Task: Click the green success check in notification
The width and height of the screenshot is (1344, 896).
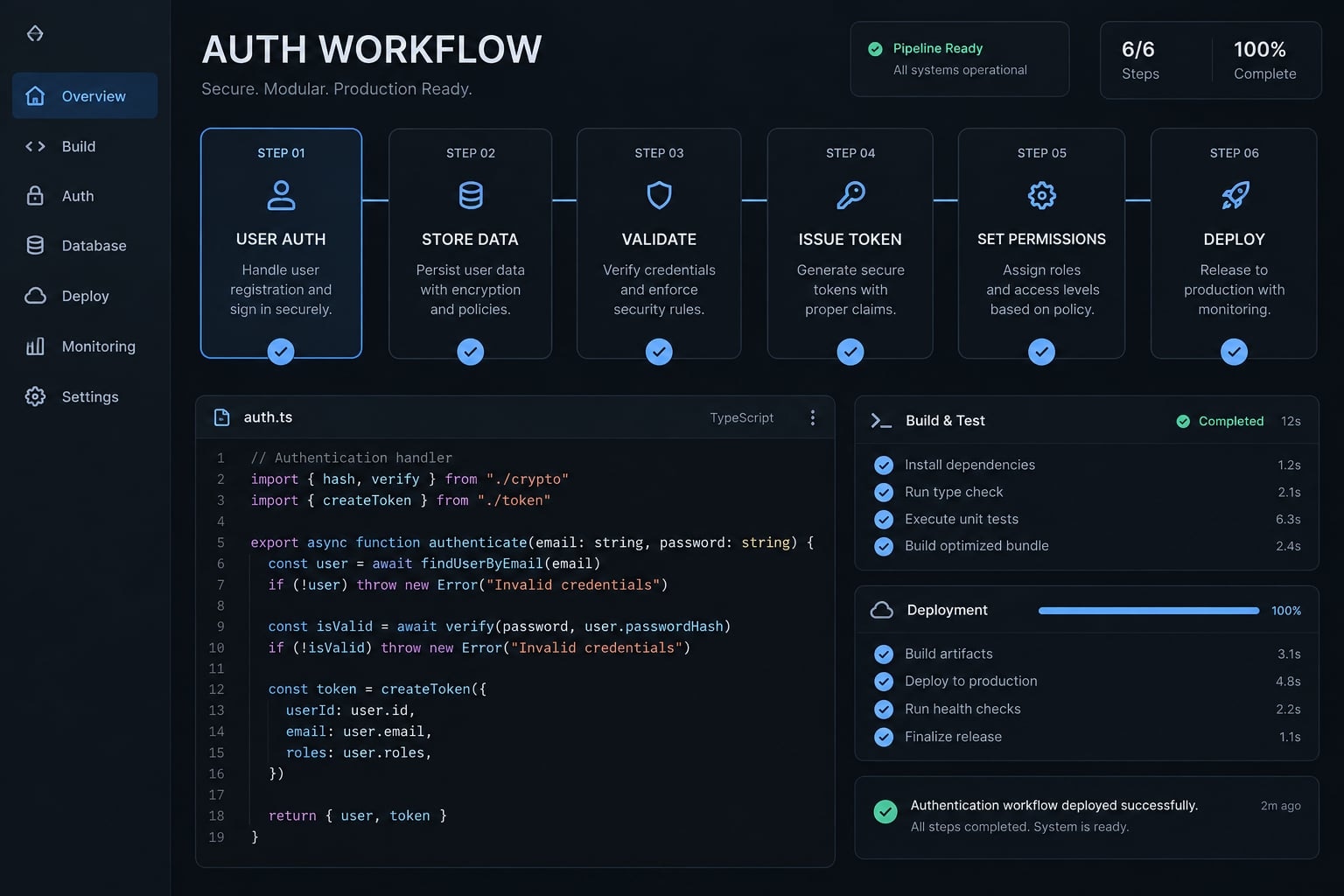Action: click(x=885, y=812)
